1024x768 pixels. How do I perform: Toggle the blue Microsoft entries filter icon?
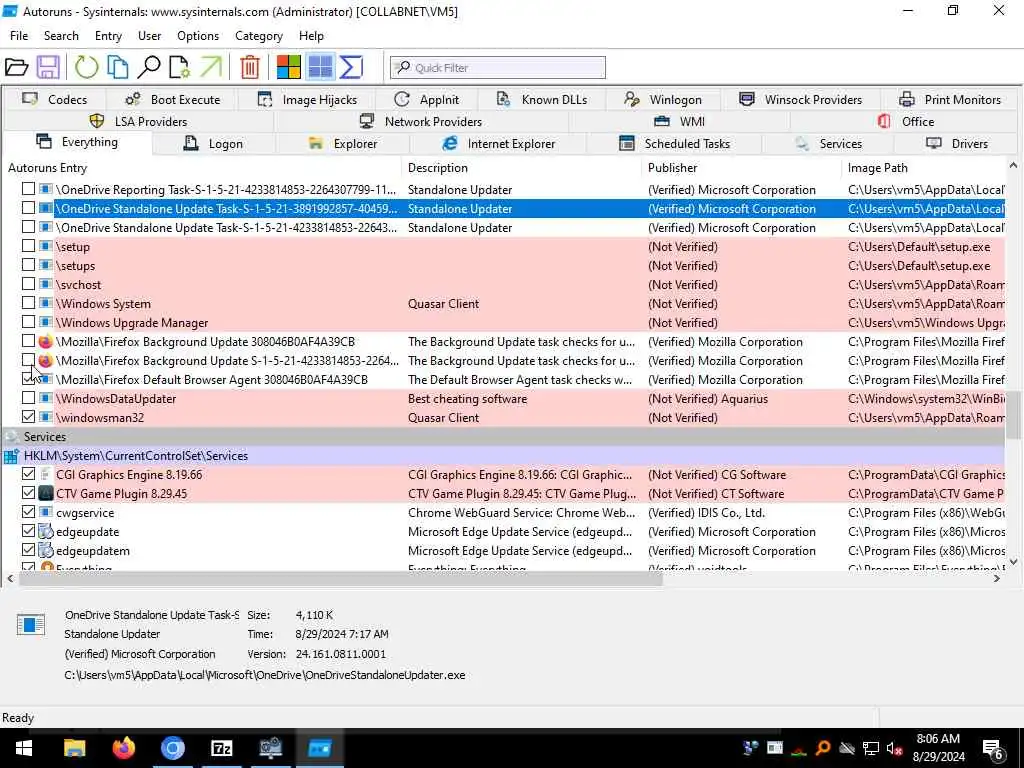(320, 67)
